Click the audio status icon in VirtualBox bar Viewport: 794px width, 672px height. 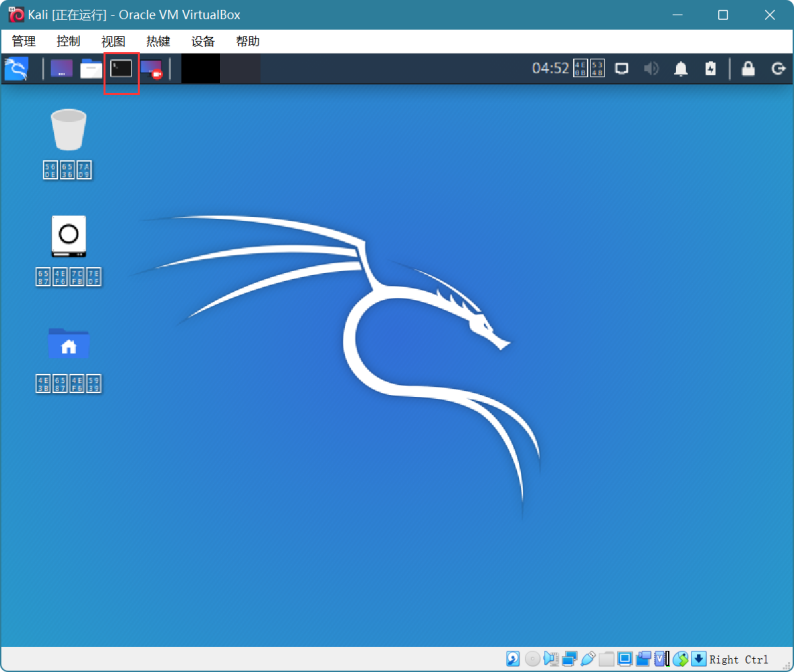[x=550, y=659]
